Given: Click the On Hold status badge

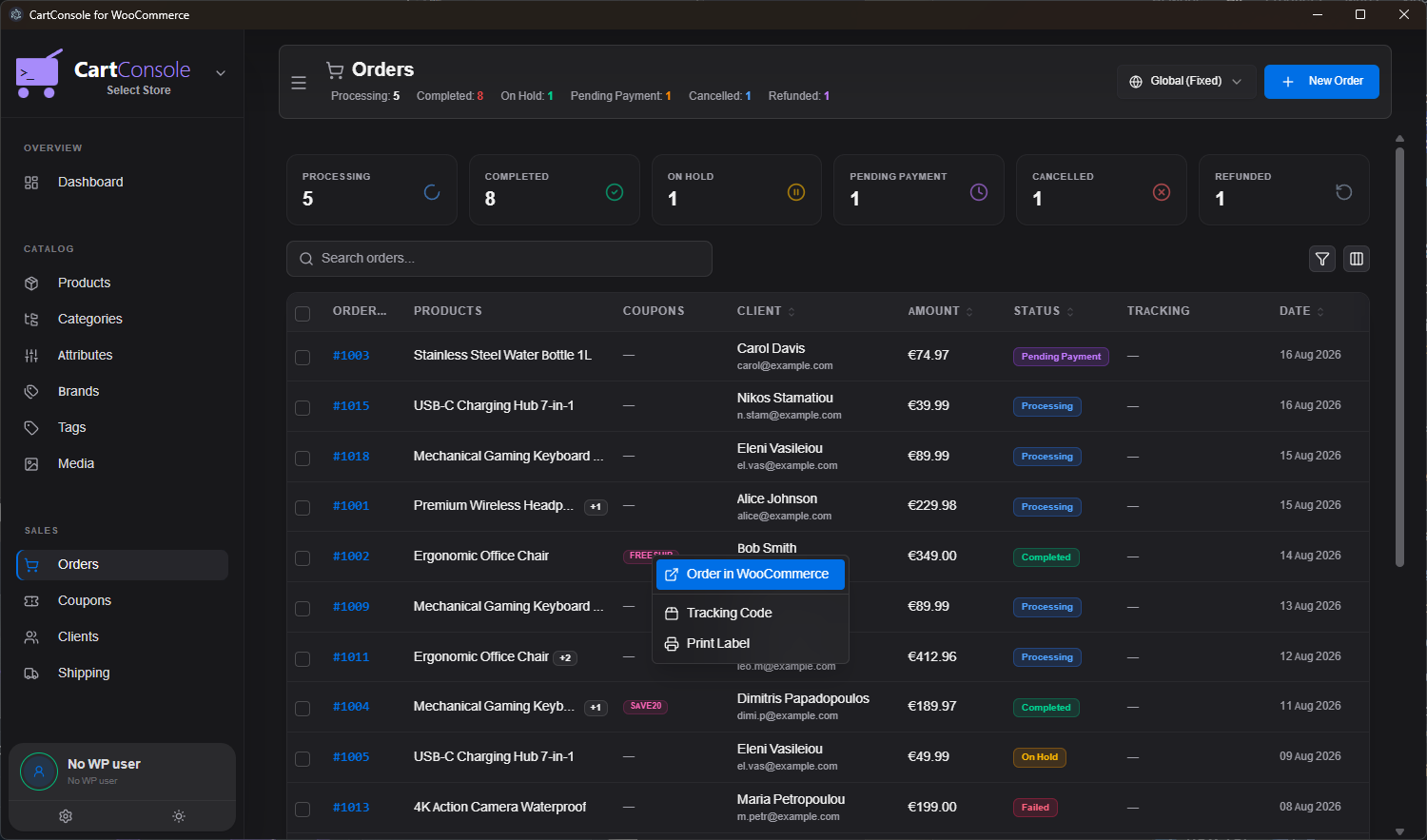Looking at the screenshot, I should [x=1040, y=757].
